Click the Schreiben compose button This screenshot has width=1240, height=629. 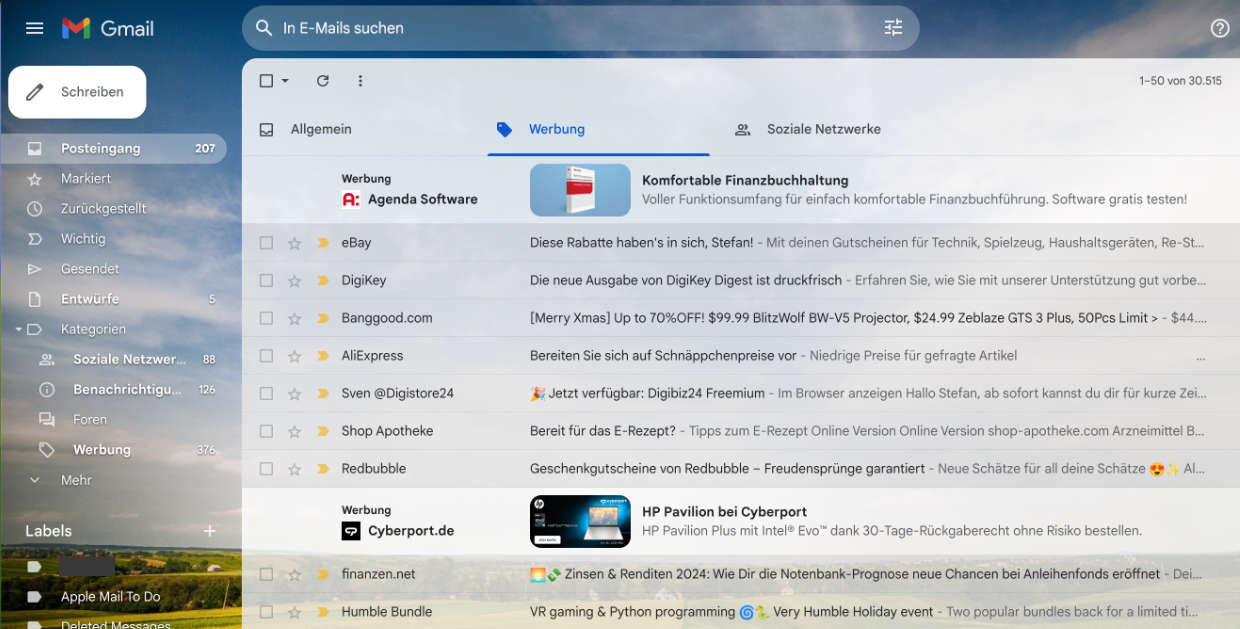77,92
